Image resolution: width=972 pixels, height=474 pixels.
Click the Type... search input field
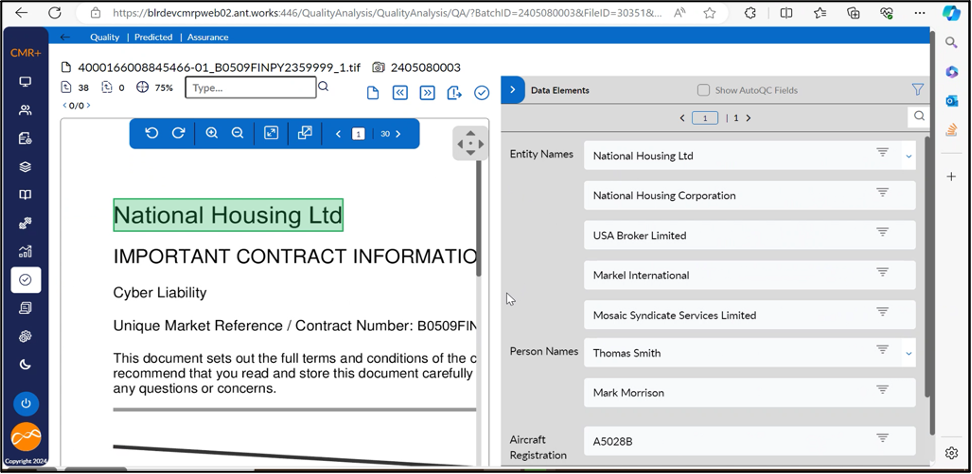(250, 87)
